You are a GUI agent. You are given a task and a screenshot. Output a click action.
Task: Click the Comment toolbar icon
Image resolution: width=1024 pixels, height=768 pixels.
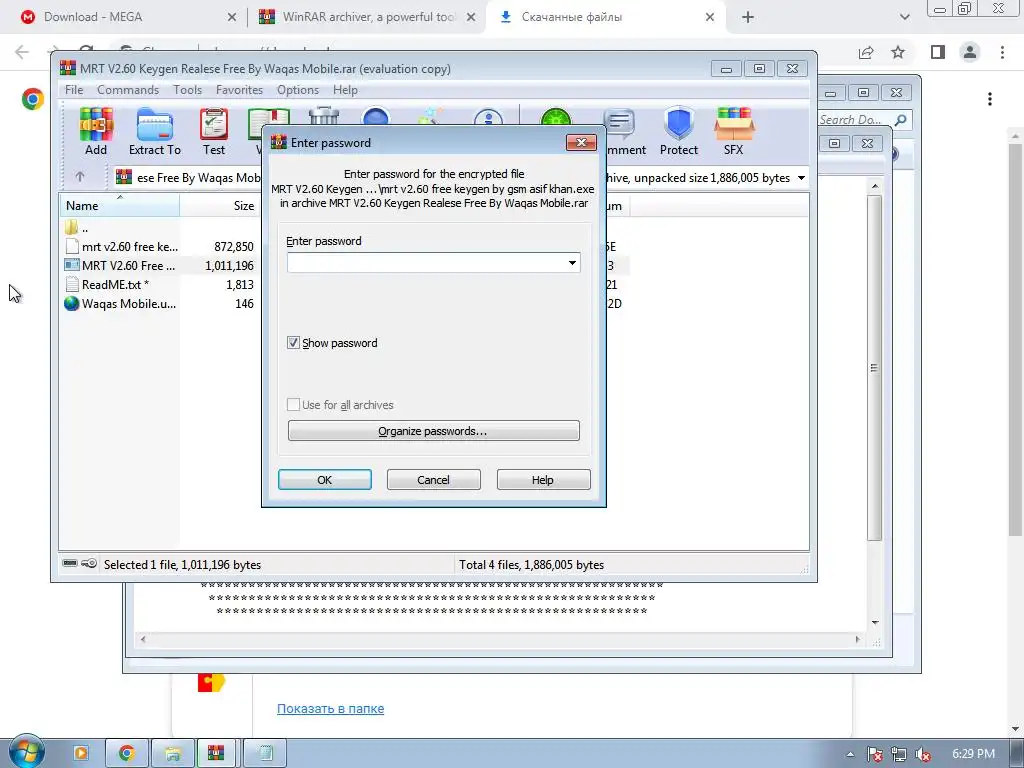pos(620,131)
